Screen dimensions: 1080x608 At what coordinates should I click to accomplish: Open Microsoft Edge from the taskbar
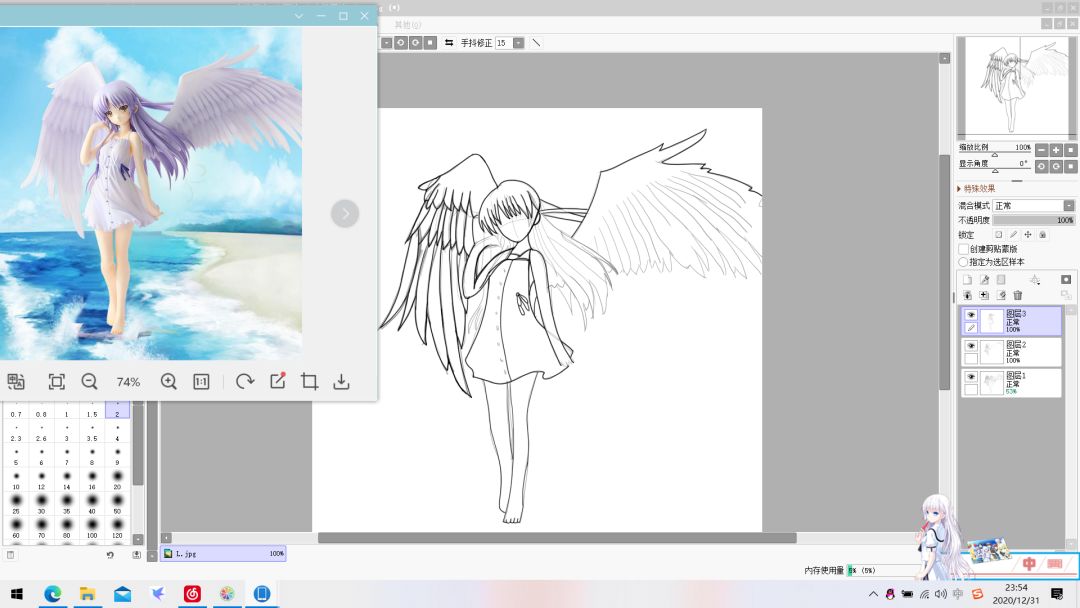(52, 594)
